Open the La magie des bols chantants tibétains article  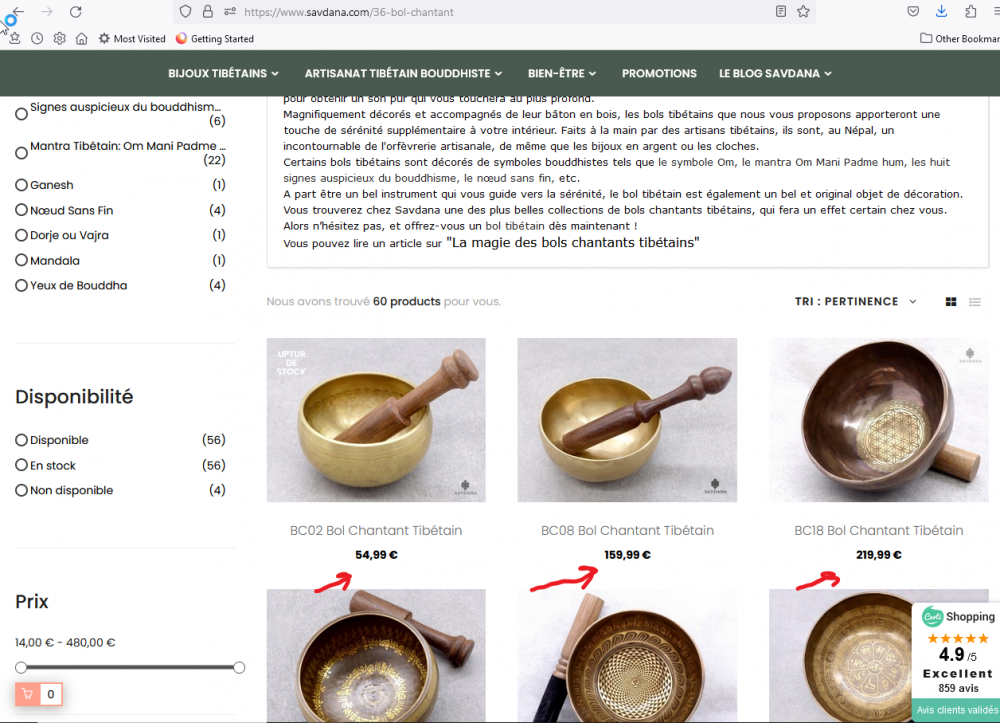click(x=573, y=242)
